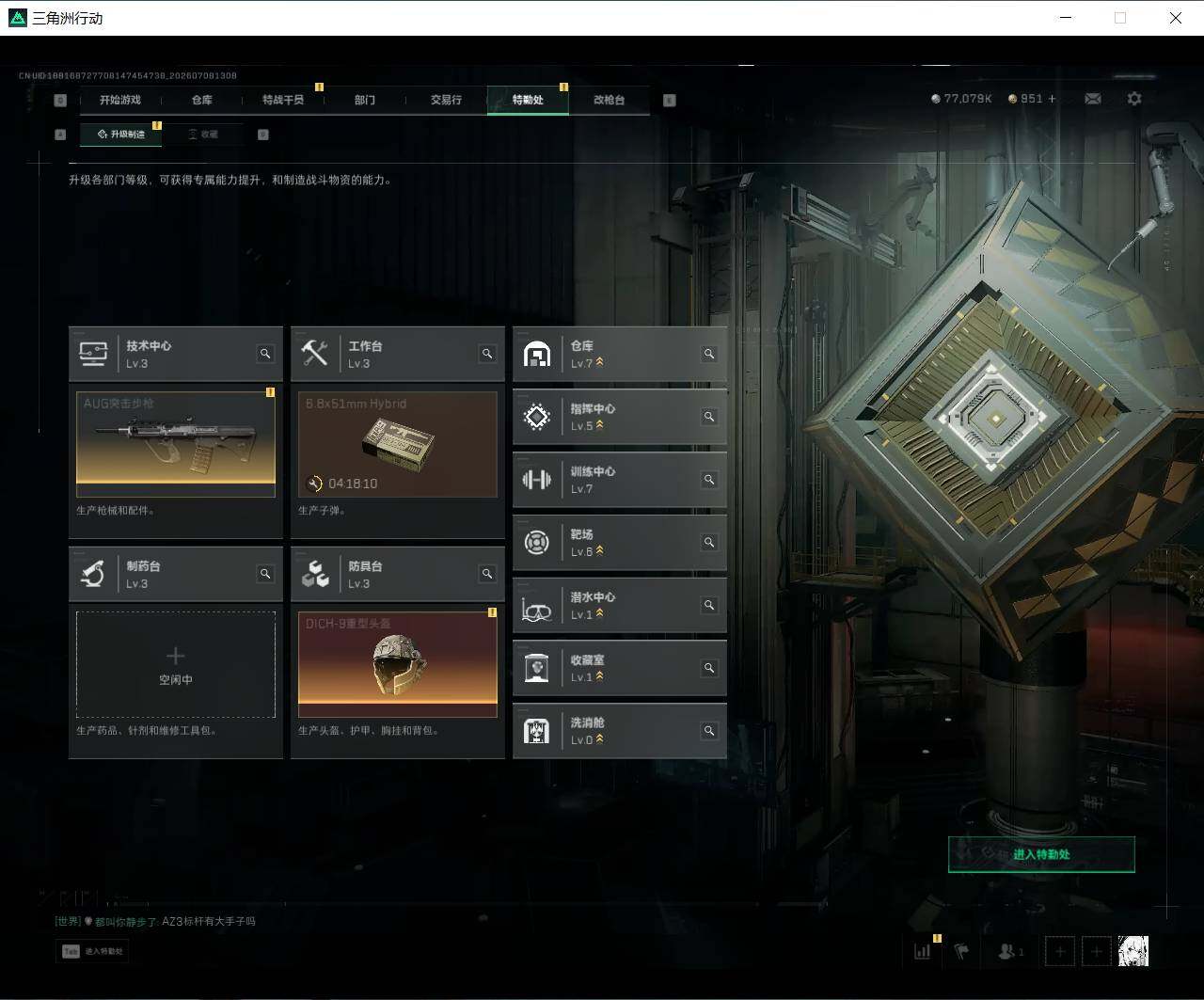This screenshot has height=1000, width=1204.
Task: Click the plus icon beside 951 currency
Action: (1052, 99)
